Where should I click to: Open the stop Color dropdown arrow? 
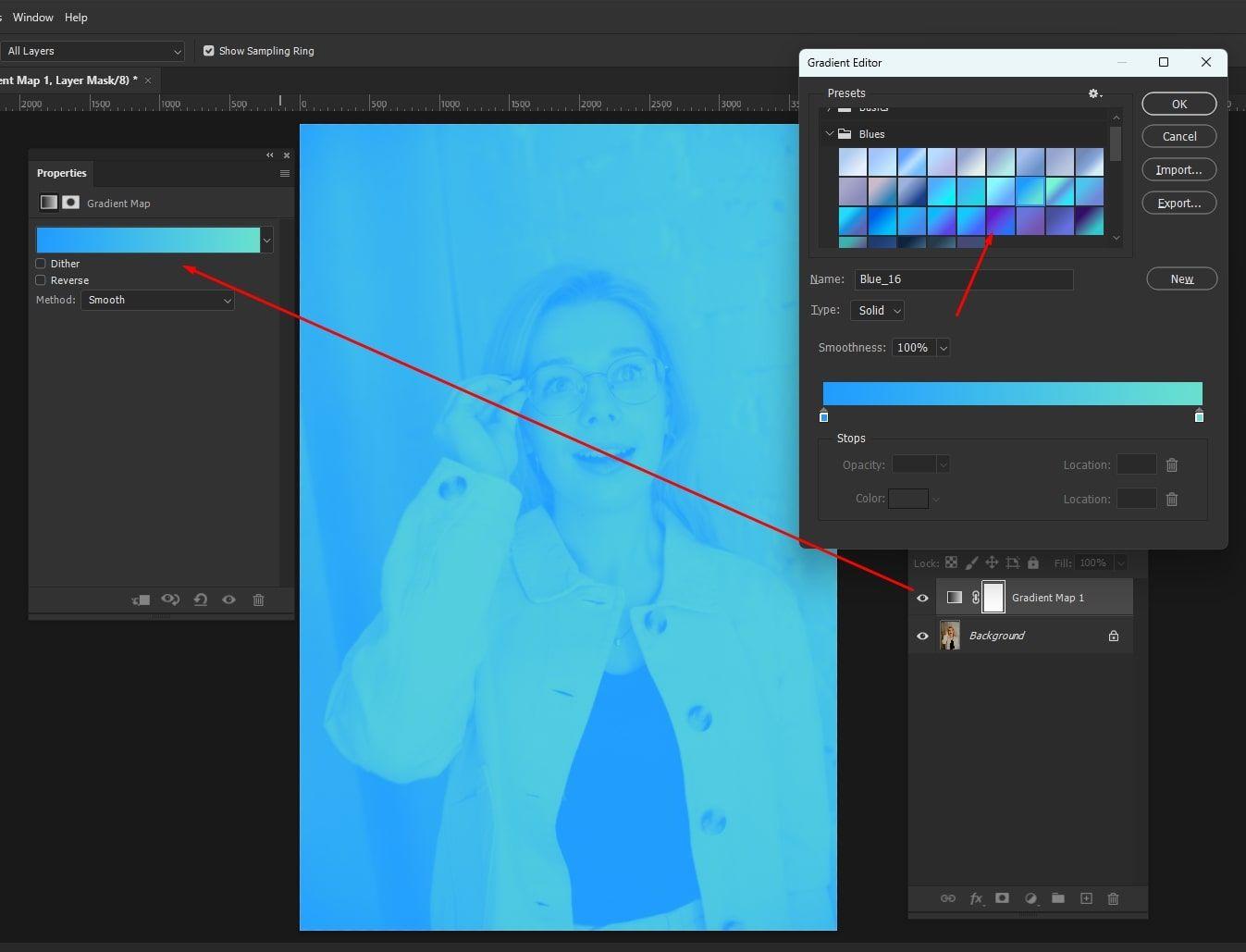[x=935, y=500]
